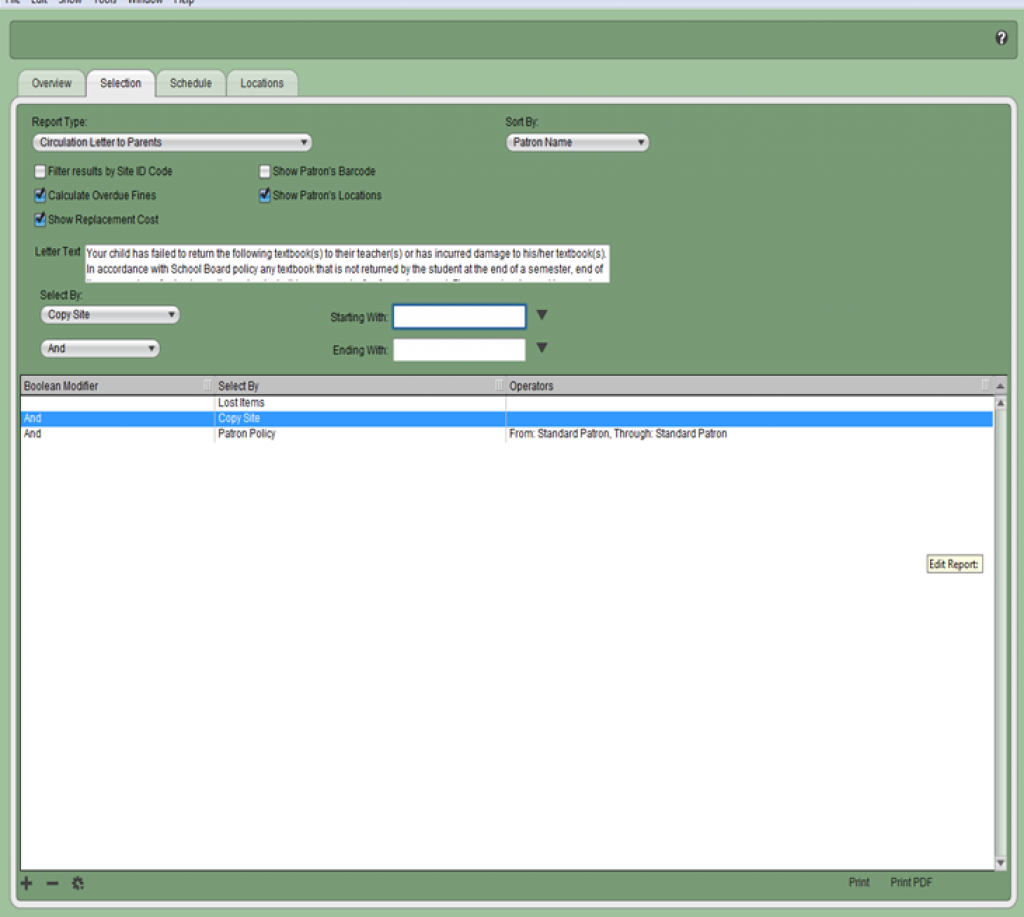Click the scrollbar up arrow of the table
The height and width of the screenshot is (917, 1024).
1000,404
